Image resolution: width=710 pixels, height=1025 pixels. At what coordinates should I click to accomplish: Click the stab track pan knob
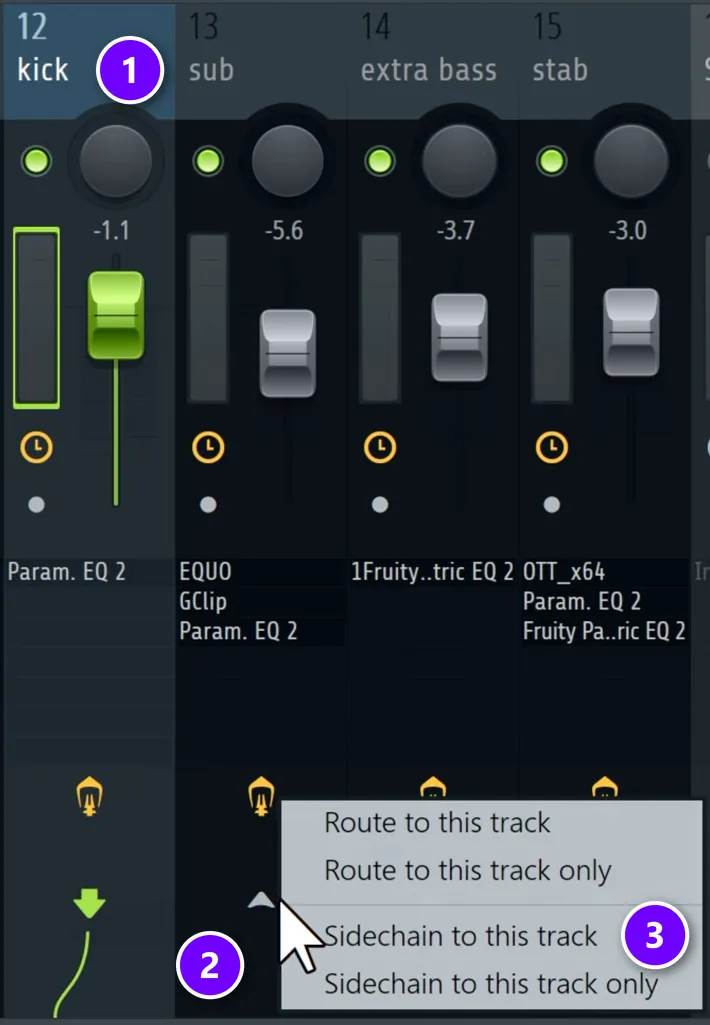click(x=632, y=161)
